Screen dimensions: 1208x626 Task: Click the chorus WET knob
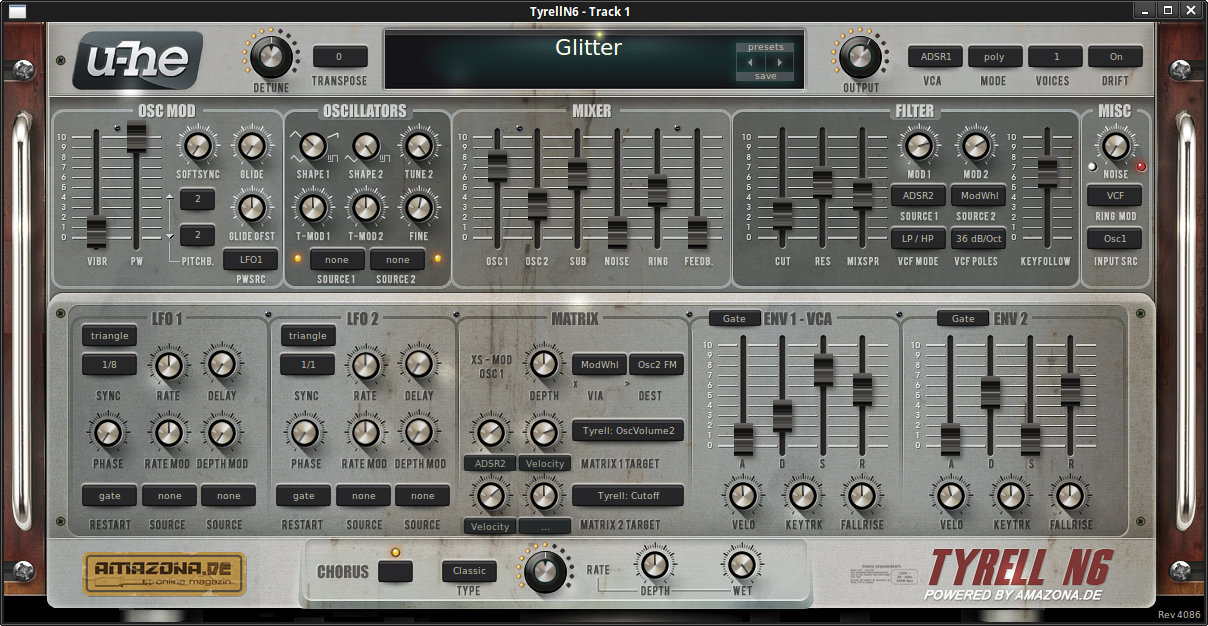[741, 565]
